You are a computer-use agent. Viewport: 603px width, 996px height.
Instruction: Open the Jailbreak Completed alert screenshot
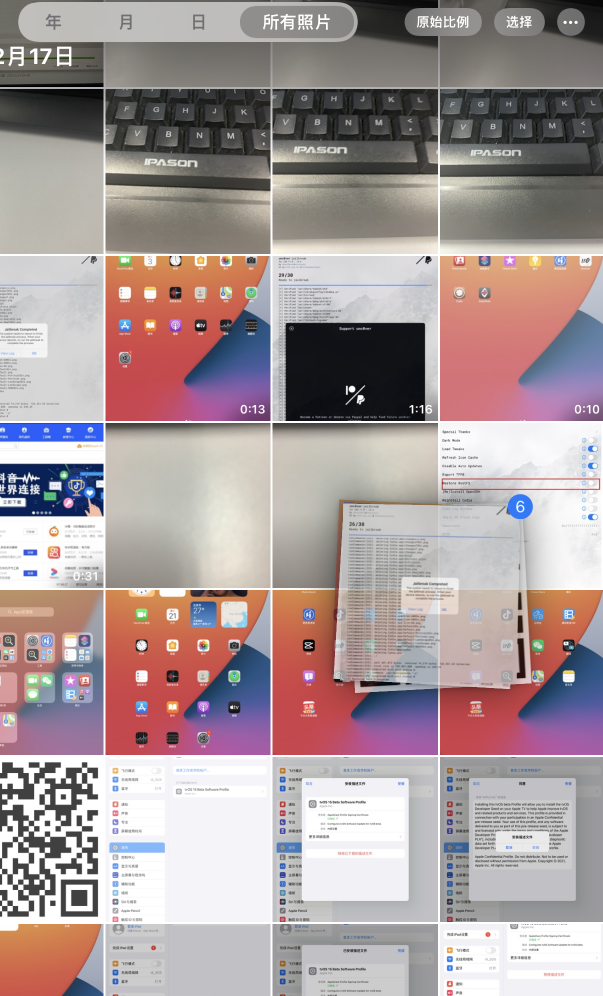pyautogui.click(x=51, y=337)
